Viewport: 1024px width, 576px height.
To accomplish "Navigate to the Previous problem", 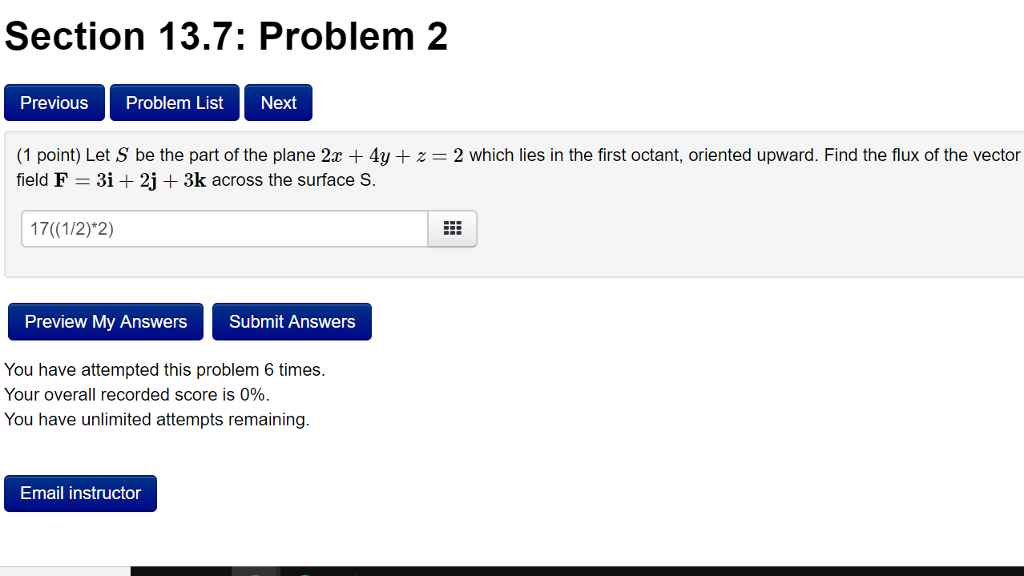I will [x=54, y=102].
